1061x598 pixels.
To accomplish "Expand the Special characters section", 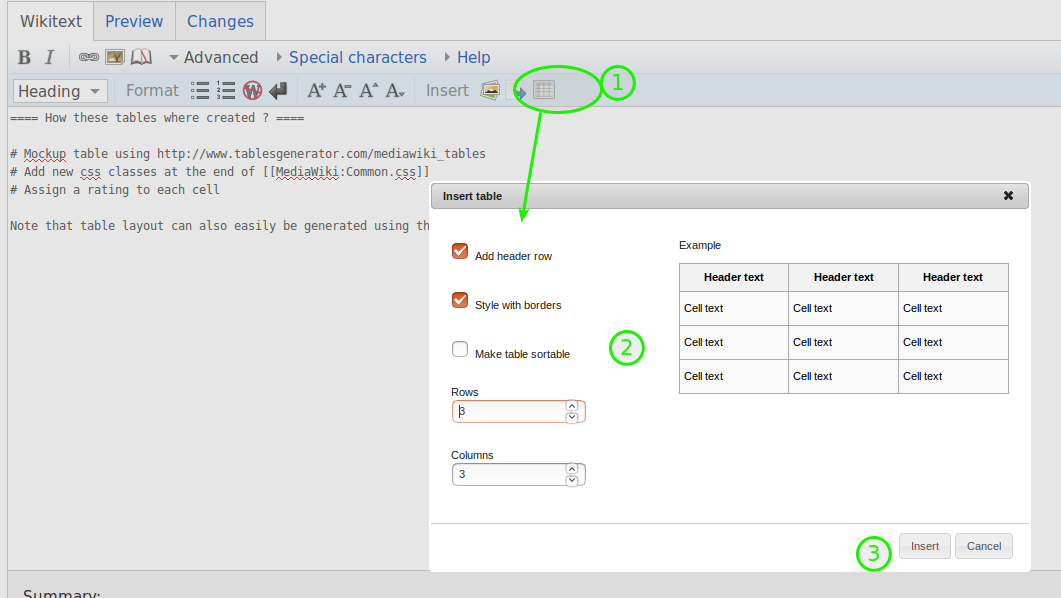I will click(356, 58).
